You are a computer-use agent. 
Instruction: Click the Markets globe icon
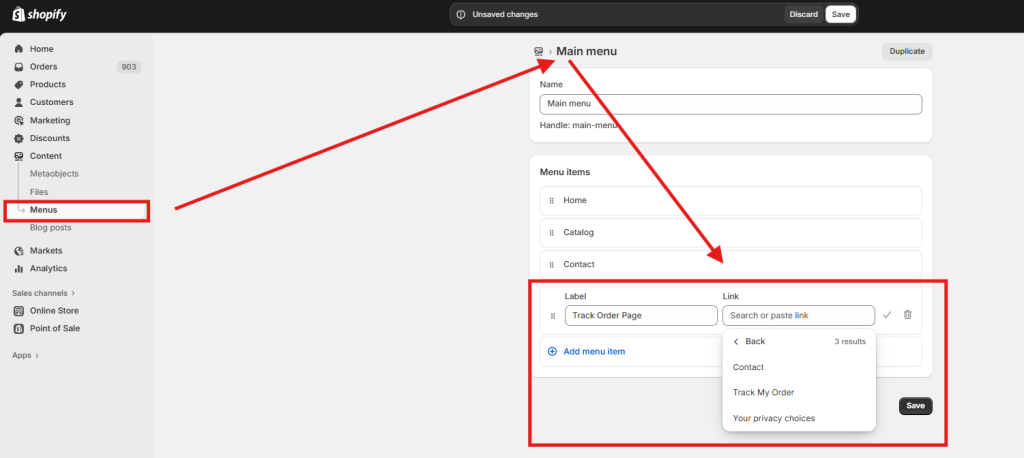pyautogui.click(x=18, y=251)
